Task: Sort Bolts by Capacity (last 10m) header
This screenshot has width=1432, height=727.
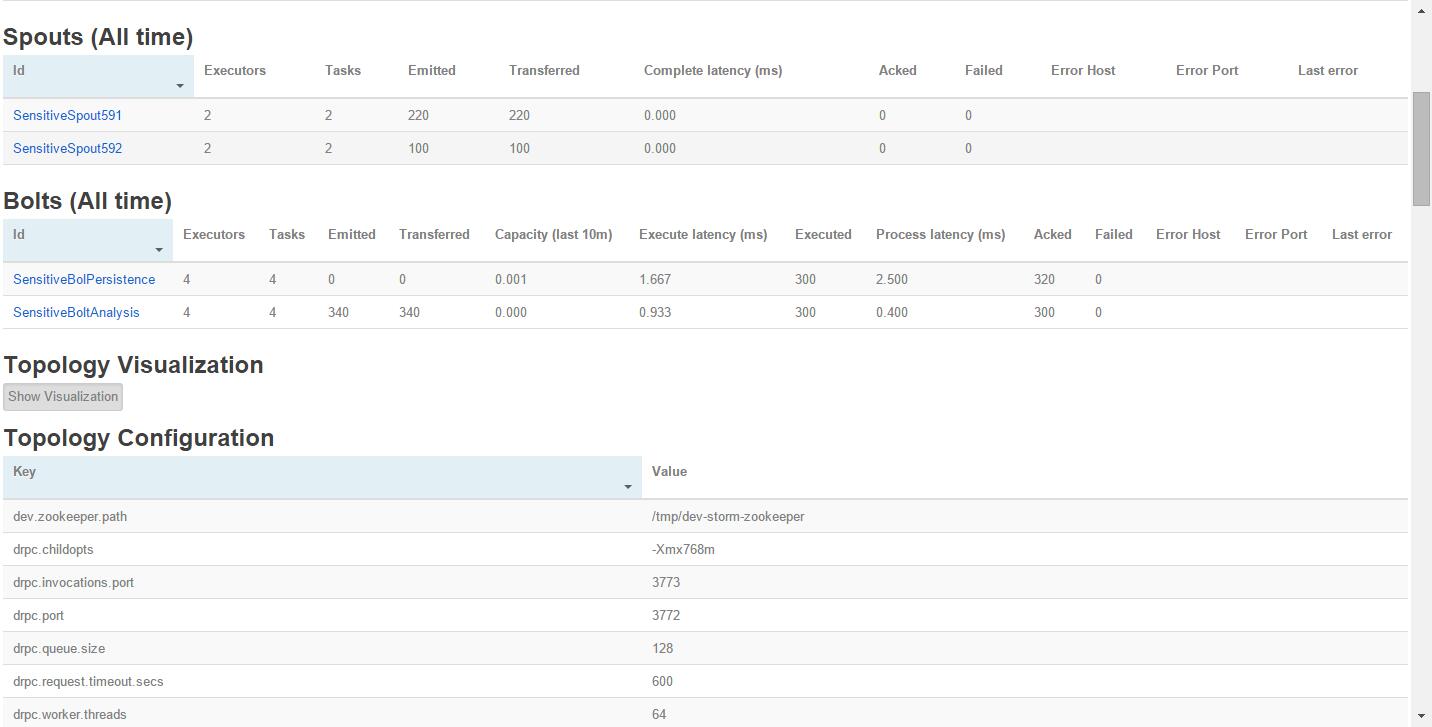Action: (x=553, y=234)
